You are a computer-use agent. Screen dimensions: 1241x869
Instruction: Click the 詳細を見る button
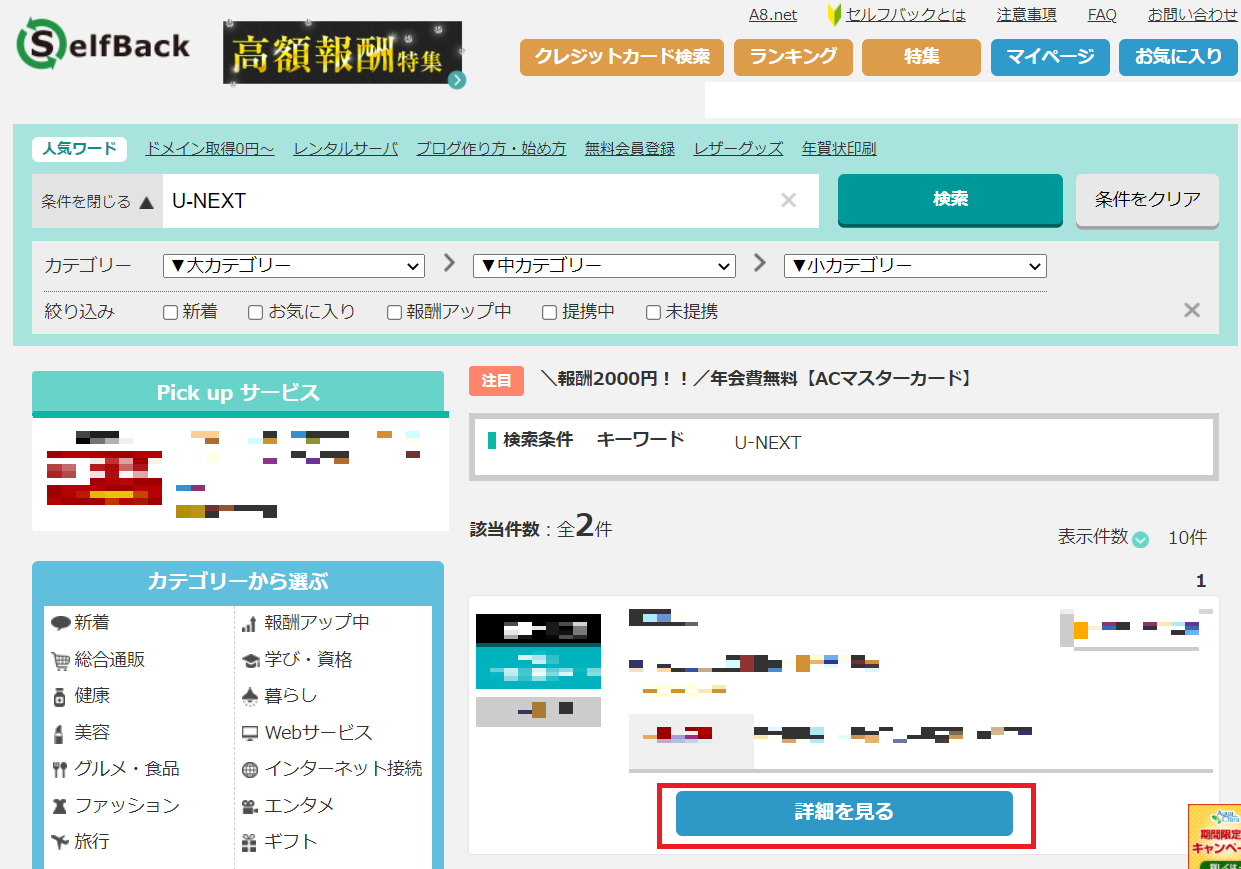844,813
